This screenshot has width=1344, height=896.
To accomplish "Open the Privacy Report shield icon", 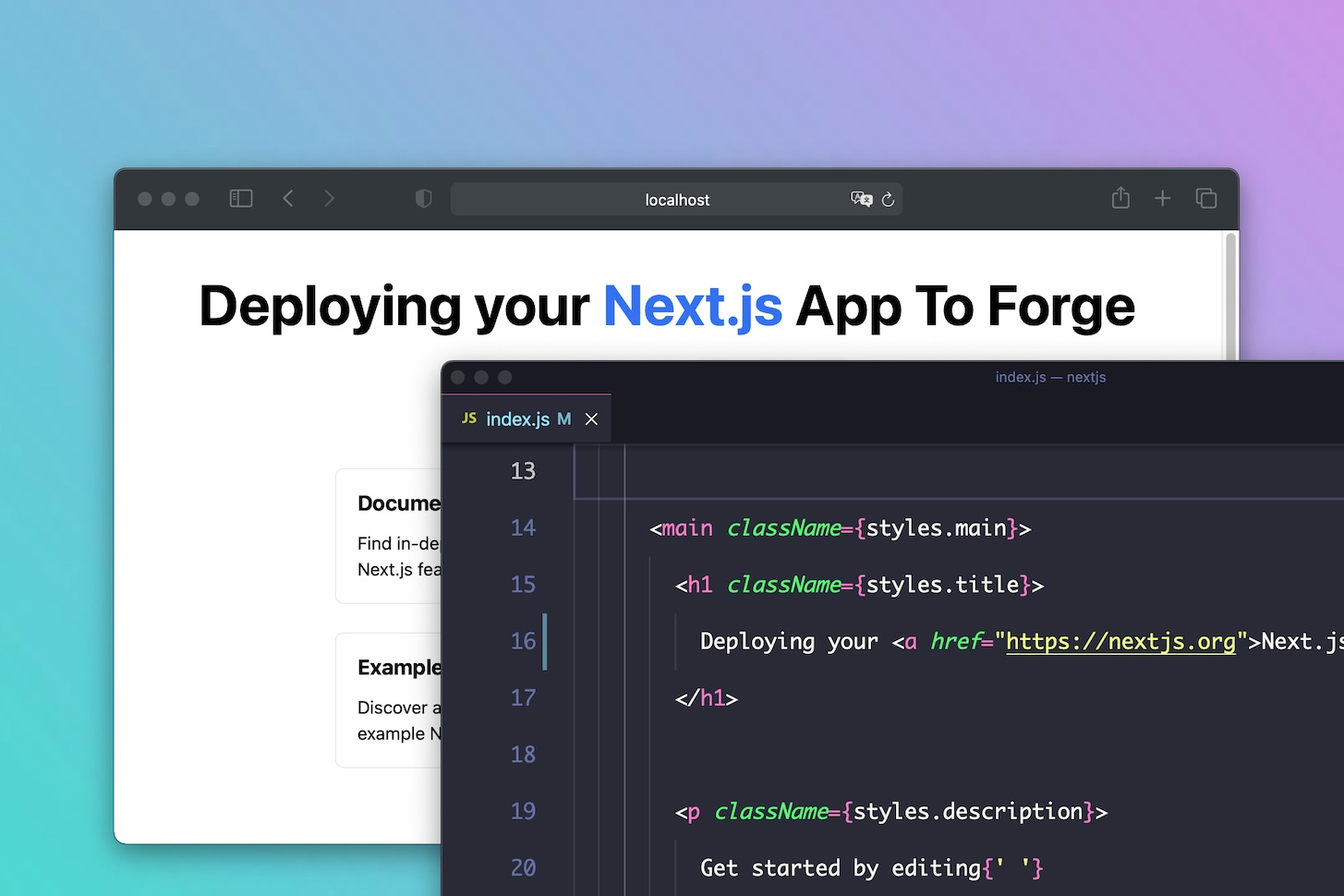I will [423, 198].
